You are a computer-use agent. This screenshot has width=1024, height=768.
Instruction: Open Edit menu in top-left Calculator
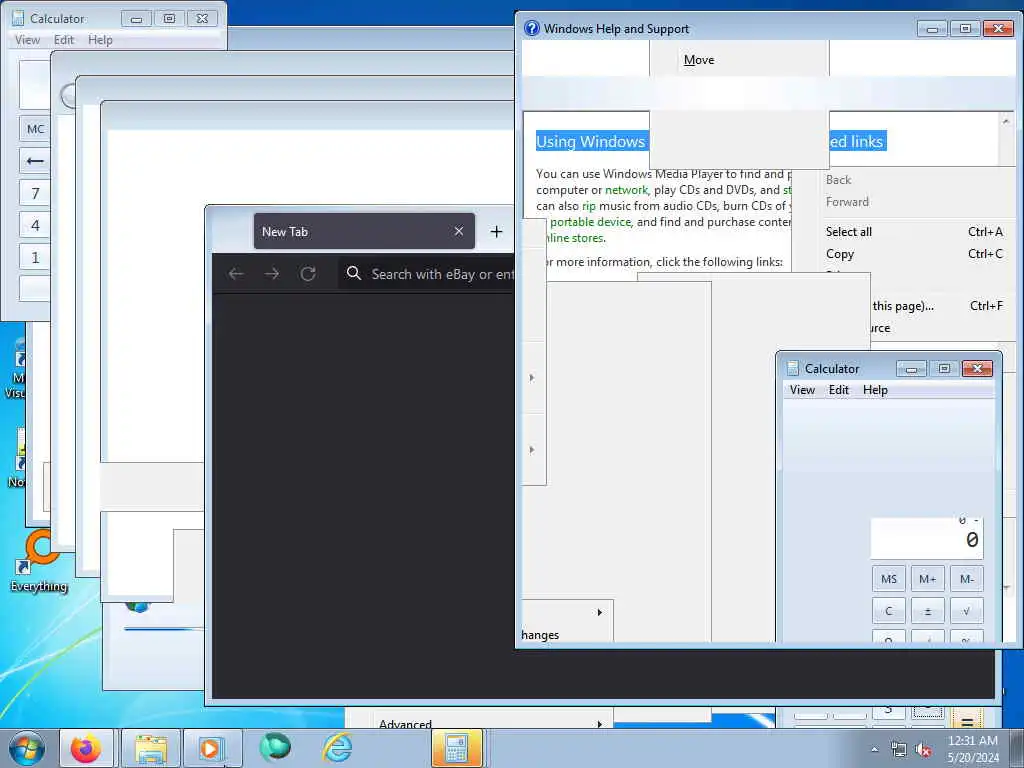[x=64, y=40]
